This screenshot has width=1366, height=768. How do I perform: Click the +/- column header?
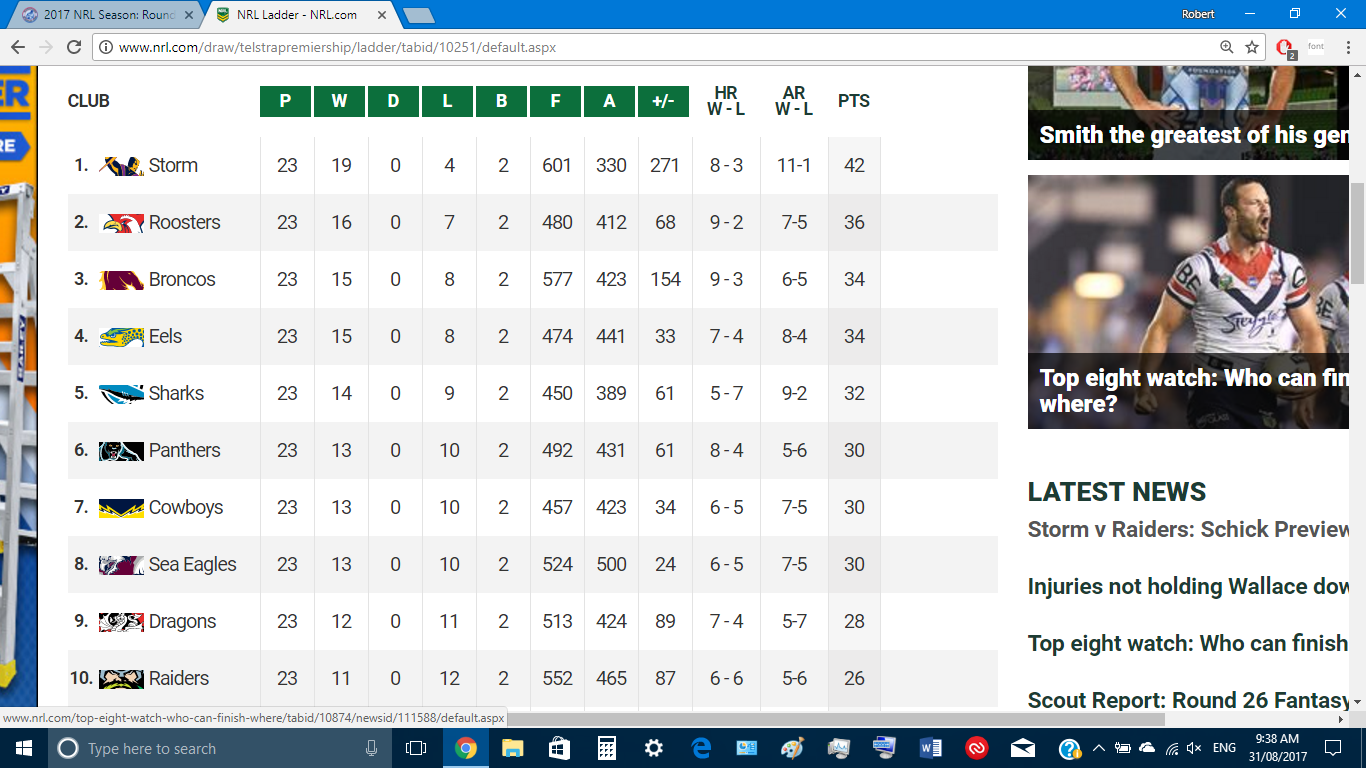tap(663, 101)
